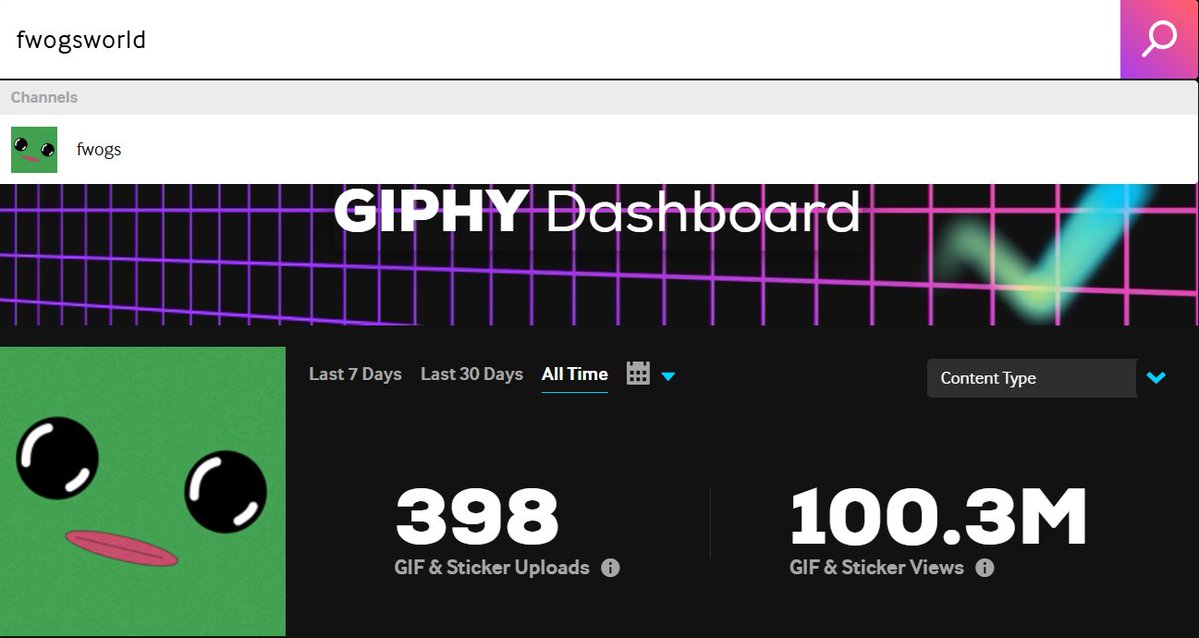Click the 398 uploads count
1199x638 pixels.
[x=477, y=516]
